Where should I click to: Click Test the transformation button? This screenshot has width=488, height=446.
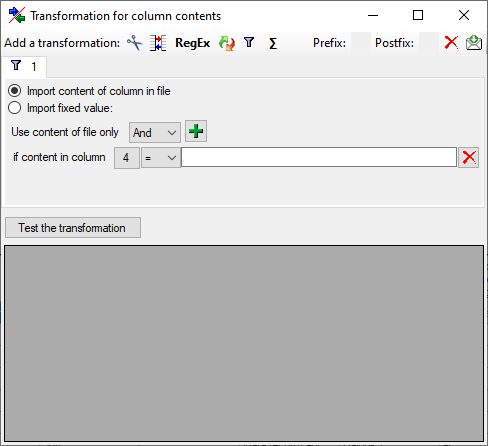click(x=73, y=228)
